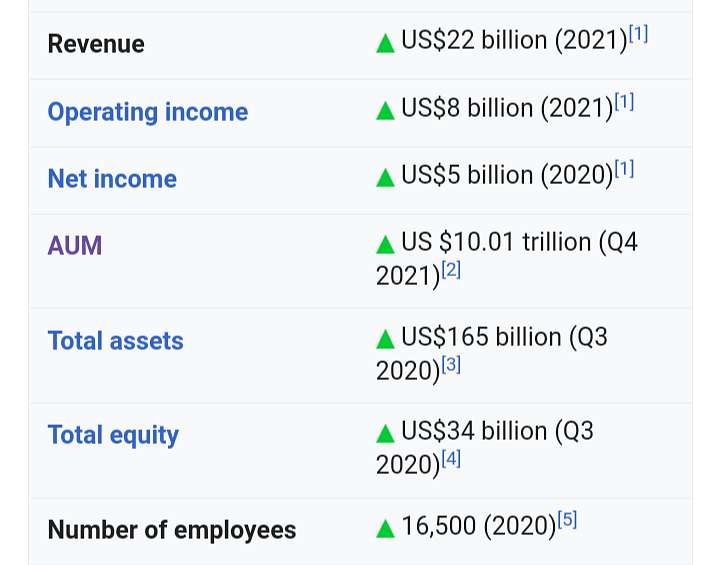This screenshot has width=720, height=565.
Task: Open citation [1] after Operating income value
Action: click(x=624, y=102)
